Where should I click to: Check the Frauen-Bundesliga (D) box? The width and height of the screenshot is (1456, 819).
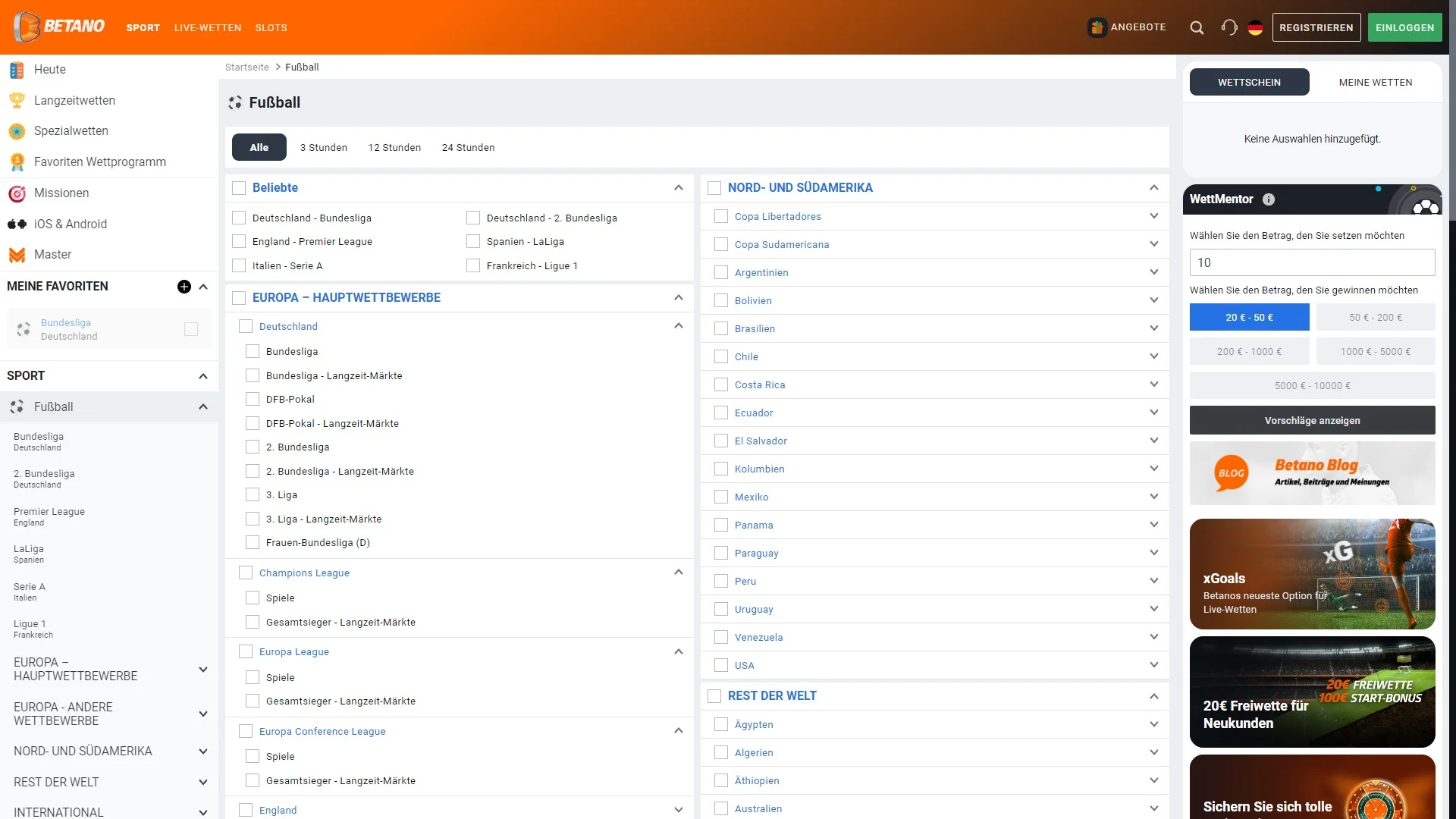pyautogui.click(x=253, y=542)
